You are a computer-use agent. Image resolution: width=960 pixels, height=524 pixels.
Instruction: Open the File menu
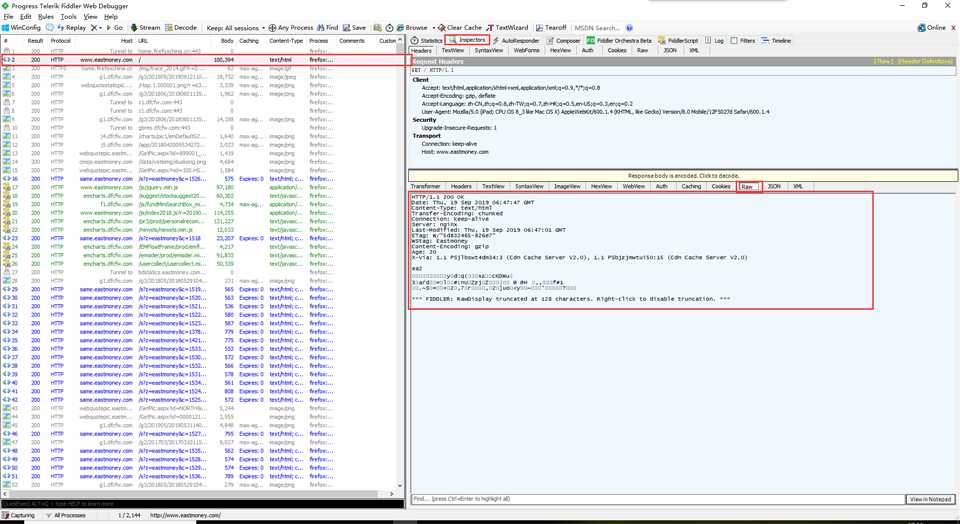pyautogui.click(x=8, y=17)
